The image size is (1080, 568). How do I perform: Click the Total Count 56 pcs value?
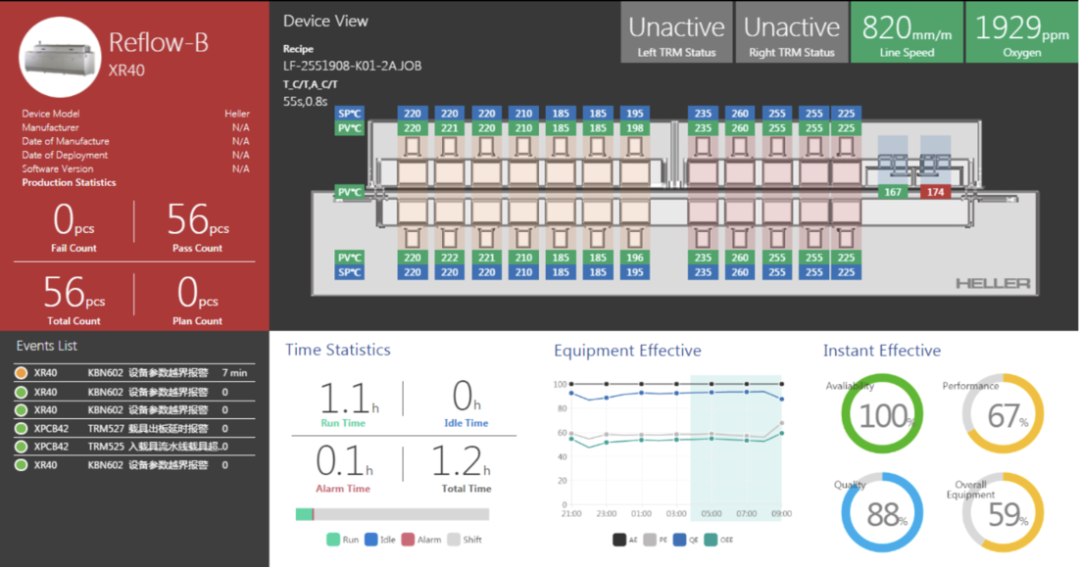tap(74, 293)
